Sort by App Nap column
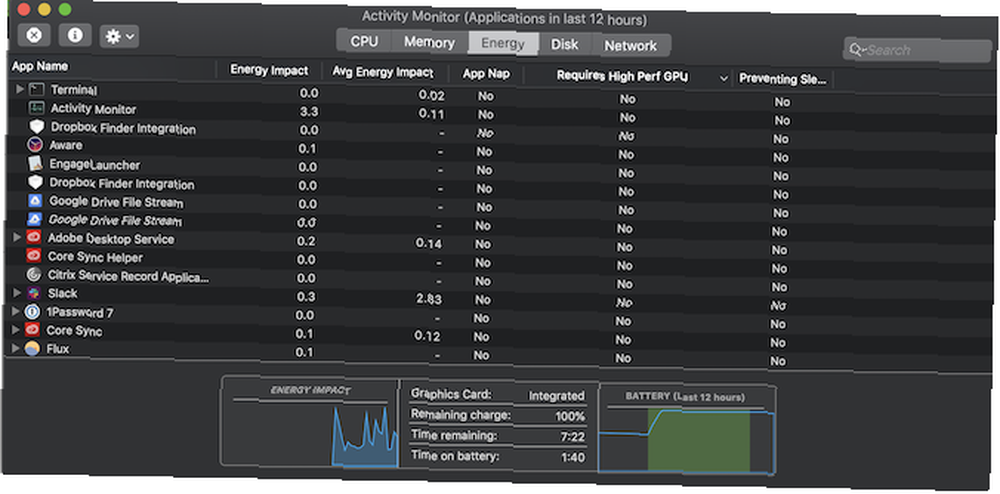Viewport: 1000px width, 494px height. coord(487,74)
